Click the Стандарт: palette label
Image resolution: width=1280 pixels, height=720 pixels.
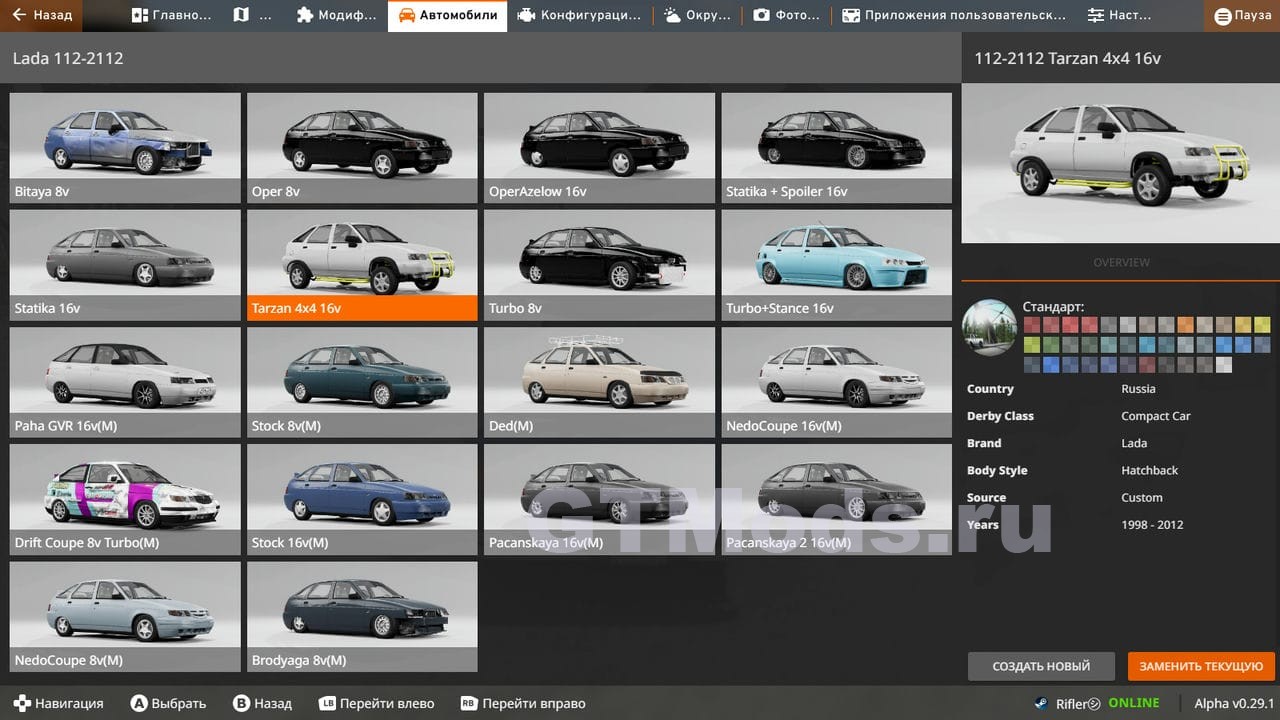coord(1053,307)
